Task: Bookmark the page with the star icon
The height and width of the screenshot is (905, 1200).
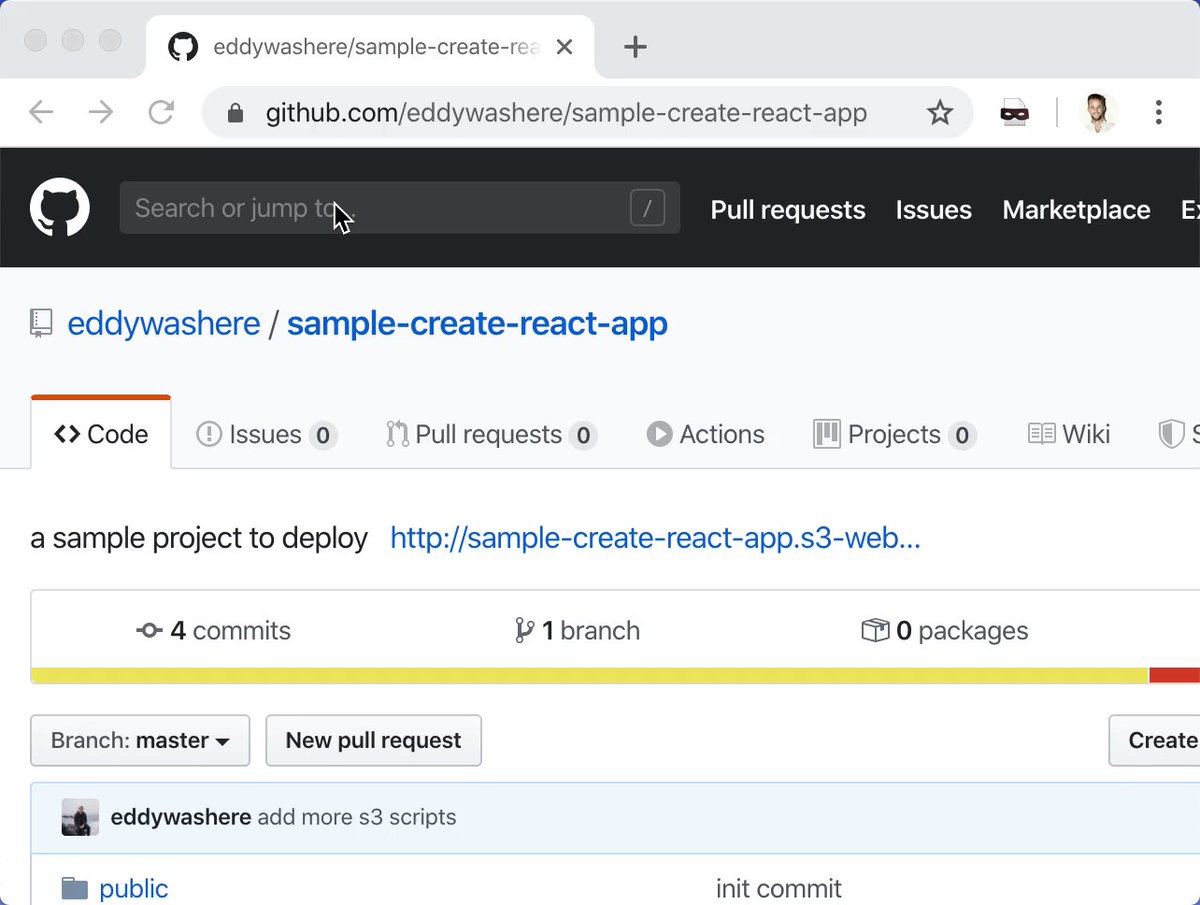Action: click(940, 113)
